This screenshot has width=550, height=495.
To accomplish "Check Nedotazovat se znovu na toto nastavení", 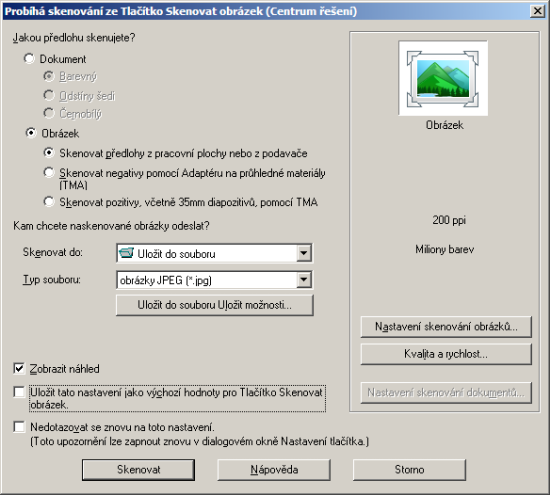I will pos(19,427).
